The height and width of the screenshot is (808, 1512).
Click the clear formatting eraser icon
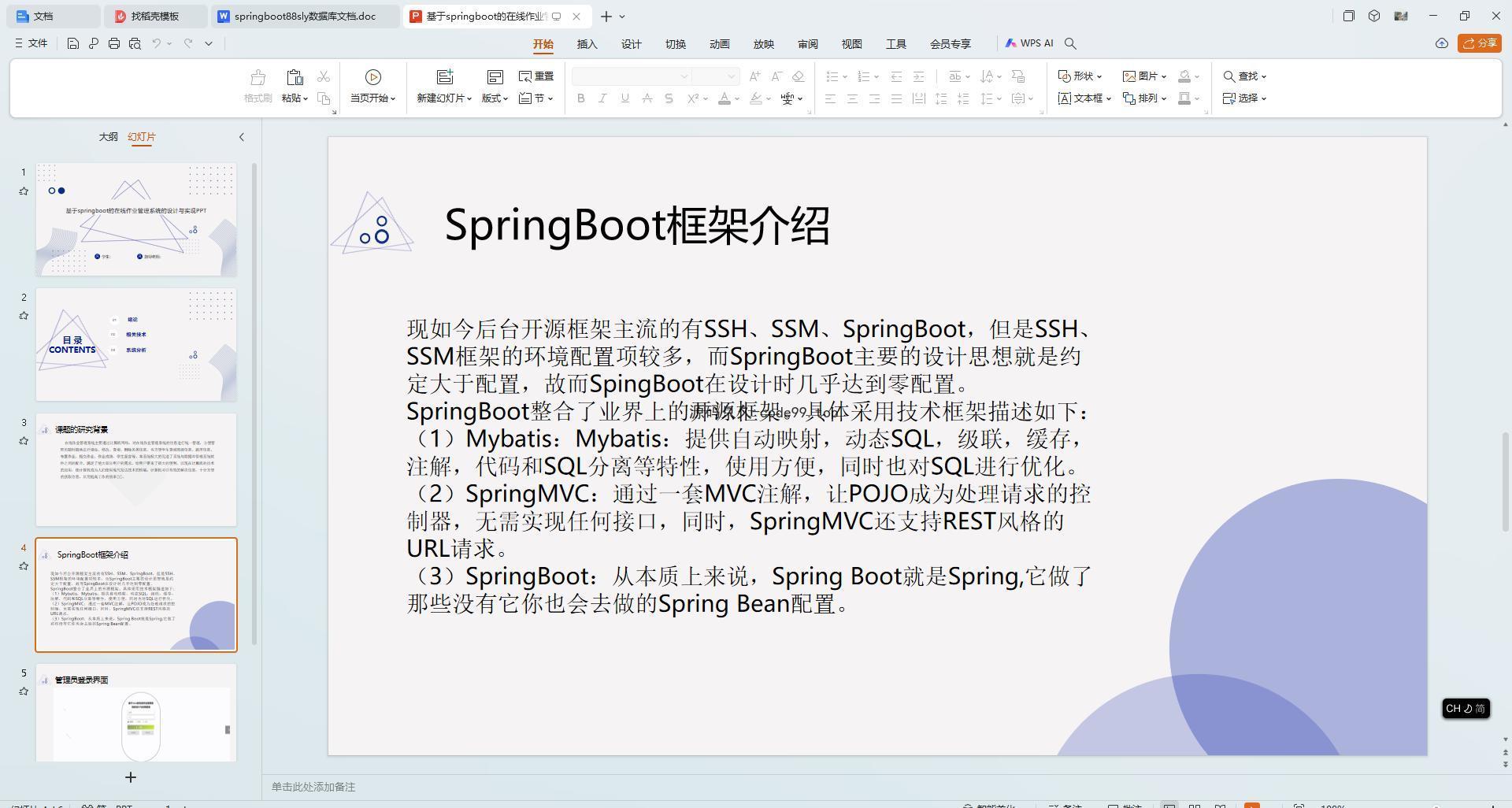coord(798,76)
